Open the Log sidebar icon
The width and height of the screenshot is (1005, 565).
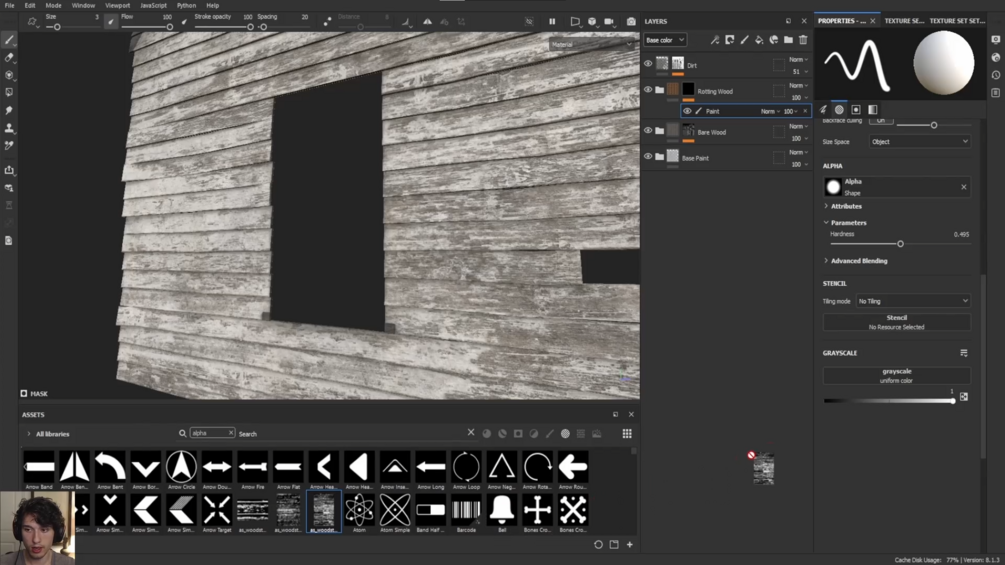[x=995, y=92]
